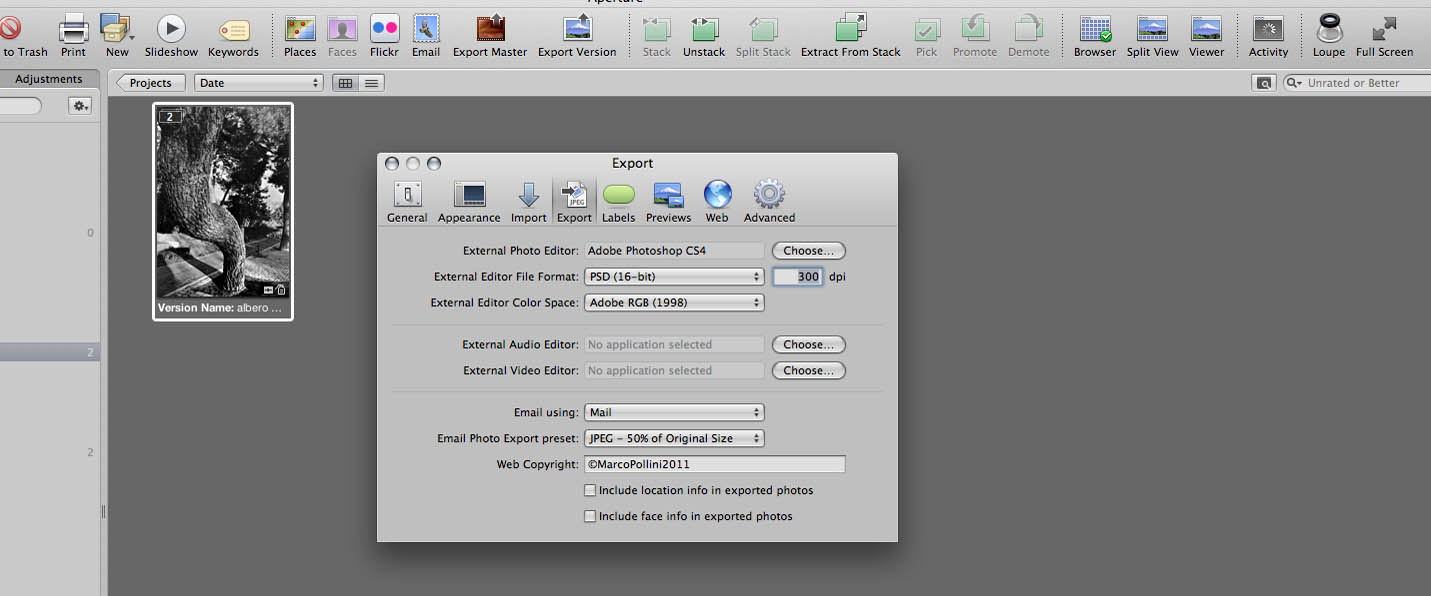Click the dpi value field
This screenshot has height=596, width=1431.
coord(798,277)
